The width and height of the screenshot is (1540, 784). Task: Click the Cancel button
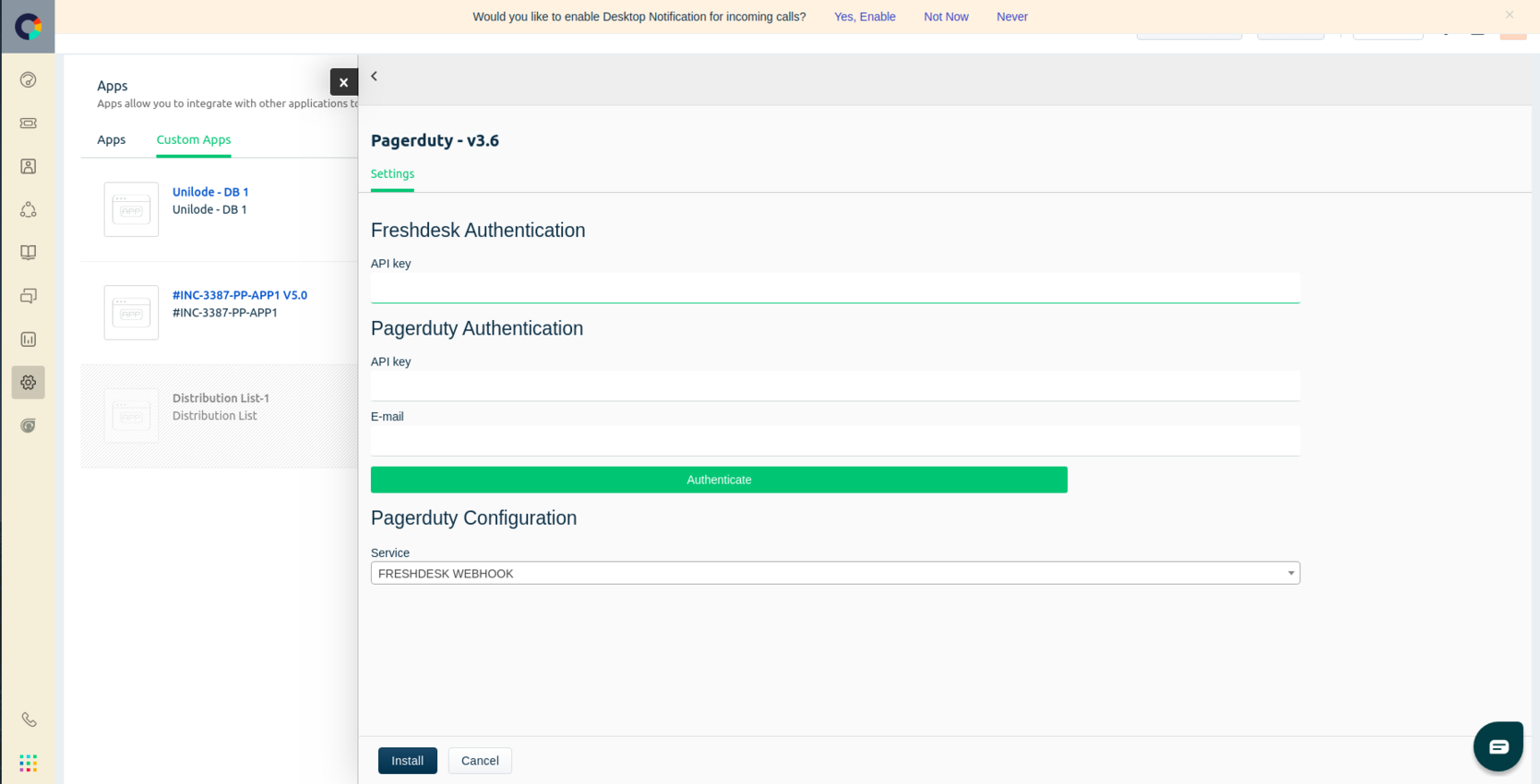pos(480,761)
